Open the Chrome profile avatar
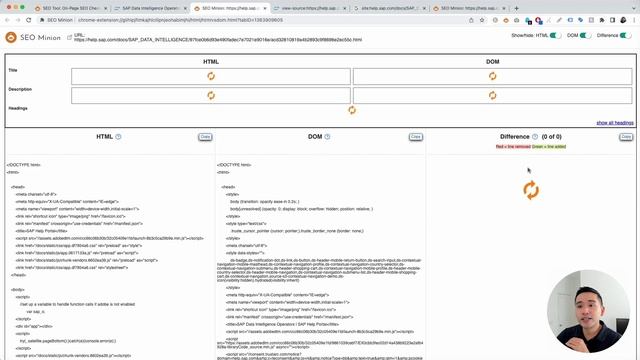Image resolution: width=640 pixels, height=360 pixels. tap(623, 20)
